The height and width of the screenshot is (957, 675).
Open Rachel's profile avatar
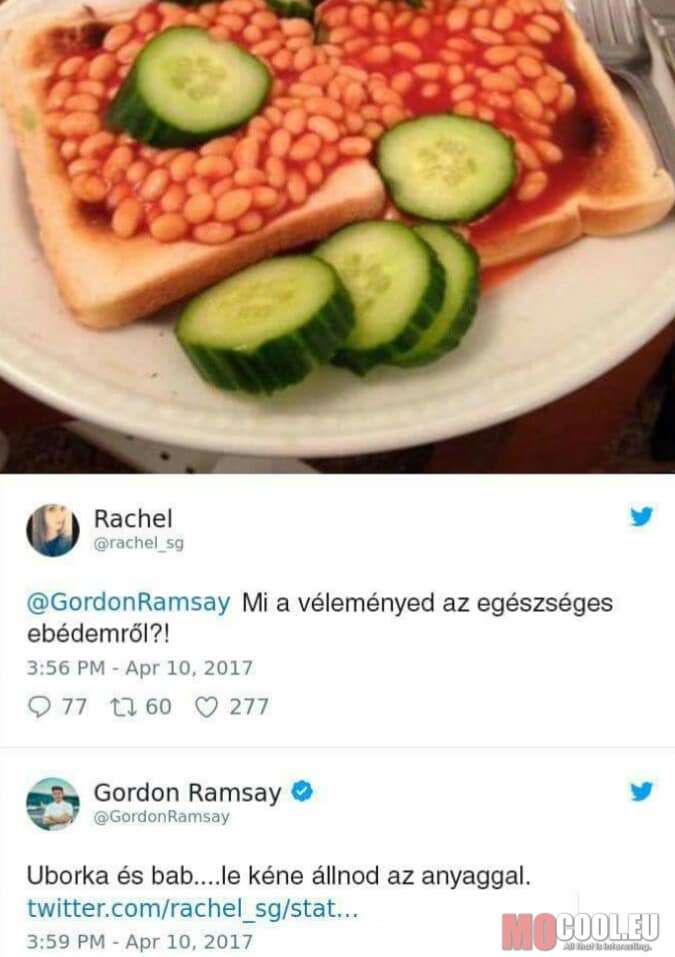click(x=52, y=530)
